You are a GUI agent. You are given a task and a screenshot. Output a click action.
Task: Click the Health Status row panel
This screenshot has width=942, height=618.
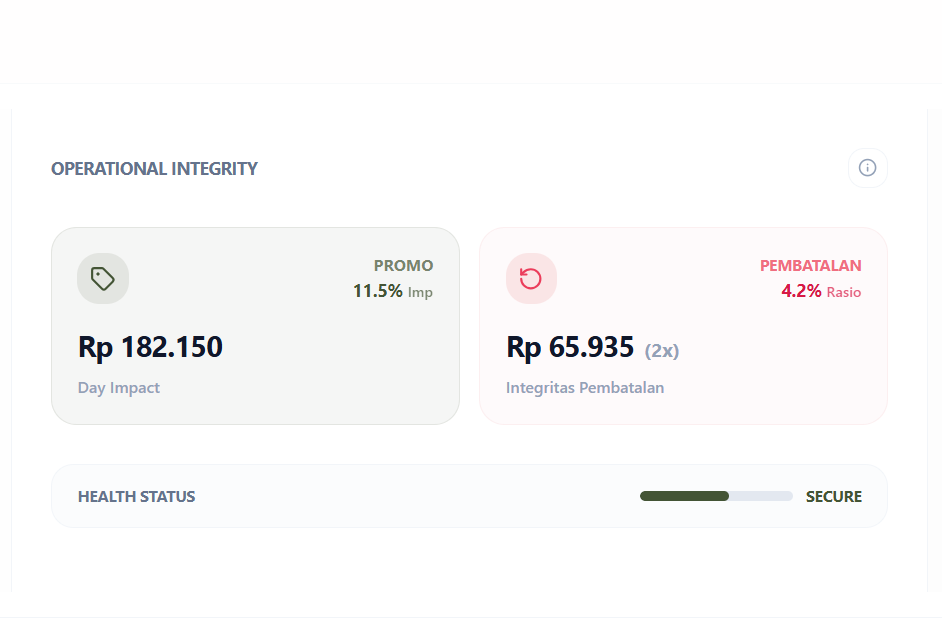(x=400, y=497)
